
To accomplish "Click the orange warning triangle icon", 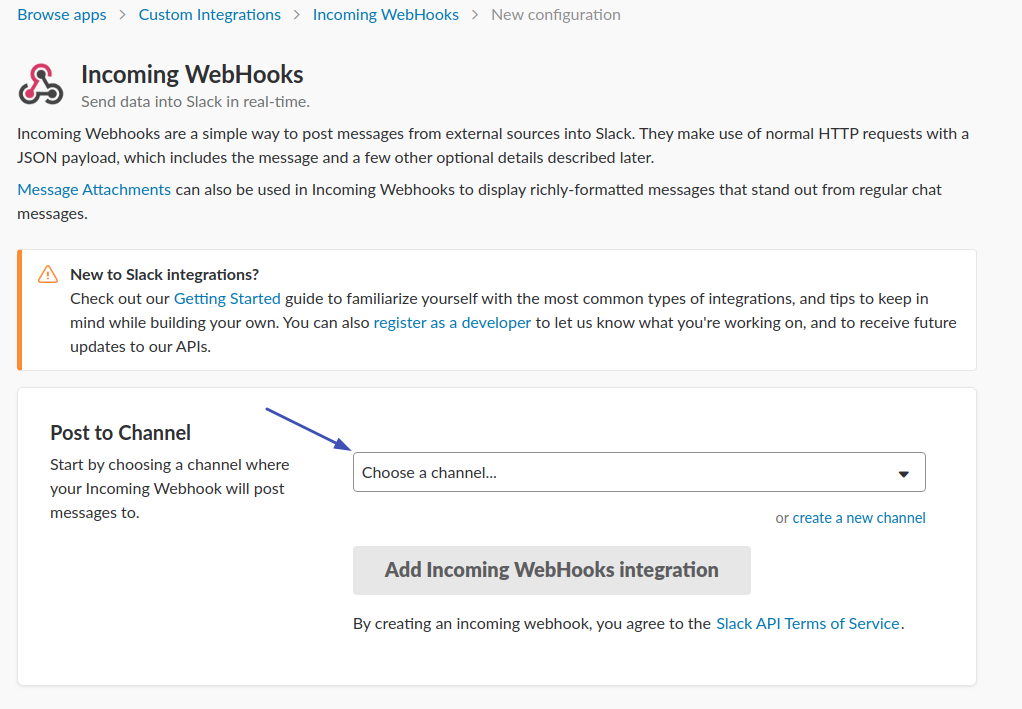I will click(x=47, y=274).
